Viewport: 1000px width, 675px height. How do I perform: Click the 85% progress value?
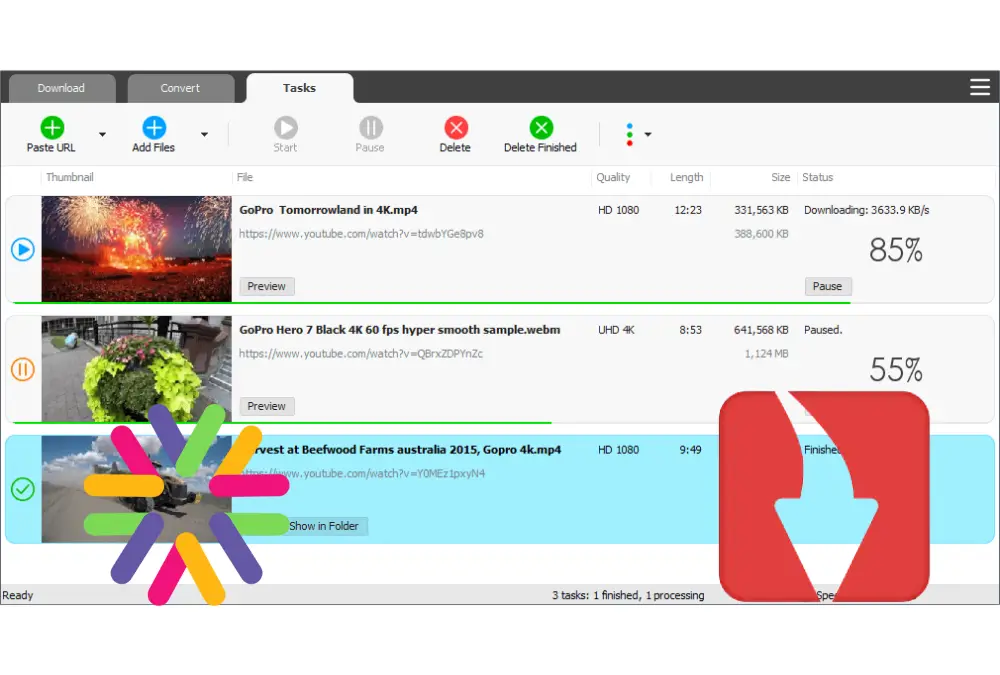[896, 250]
